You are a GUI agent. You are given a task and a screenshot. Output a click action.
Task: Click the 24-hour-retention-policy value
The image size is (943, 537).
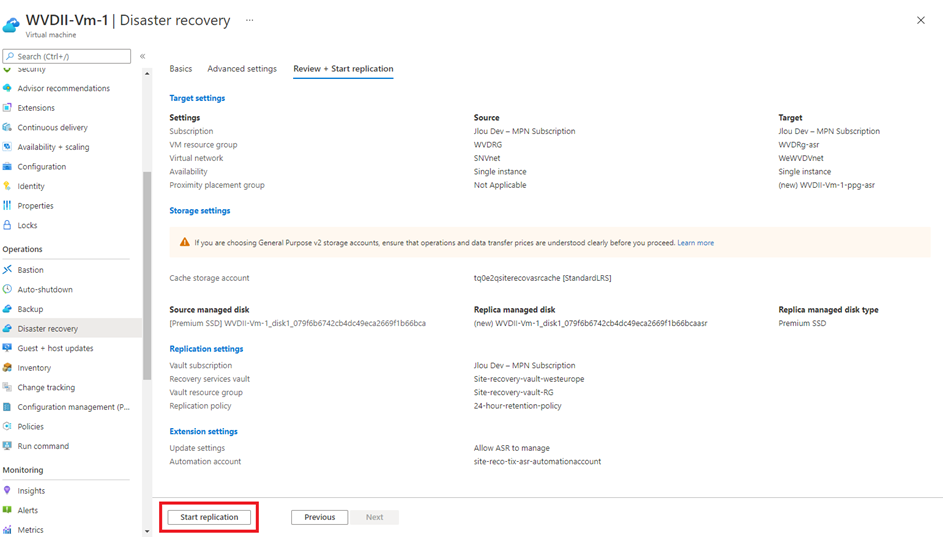coord(518,406)
